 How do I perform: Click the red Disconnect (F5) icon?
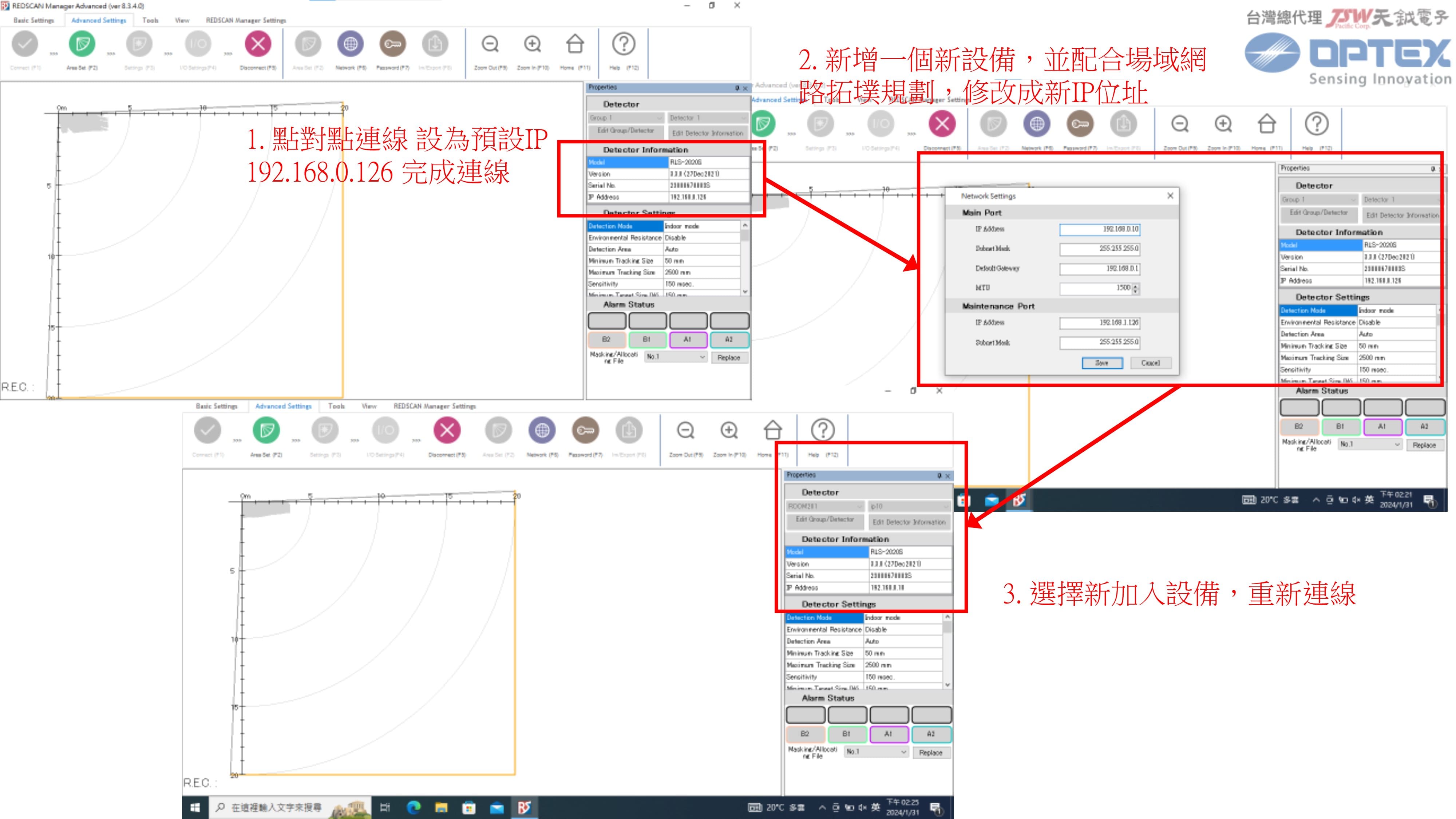258,44
